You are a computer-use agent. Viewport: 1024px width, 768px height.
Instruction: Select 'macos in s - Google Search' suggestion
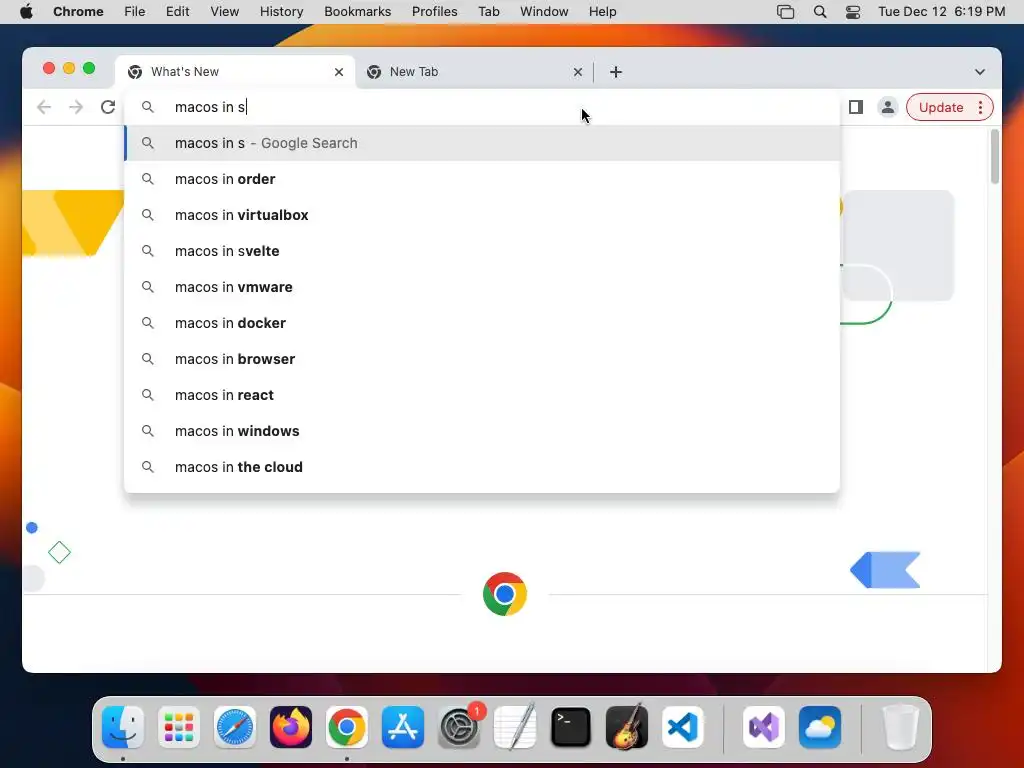(482, 143)
